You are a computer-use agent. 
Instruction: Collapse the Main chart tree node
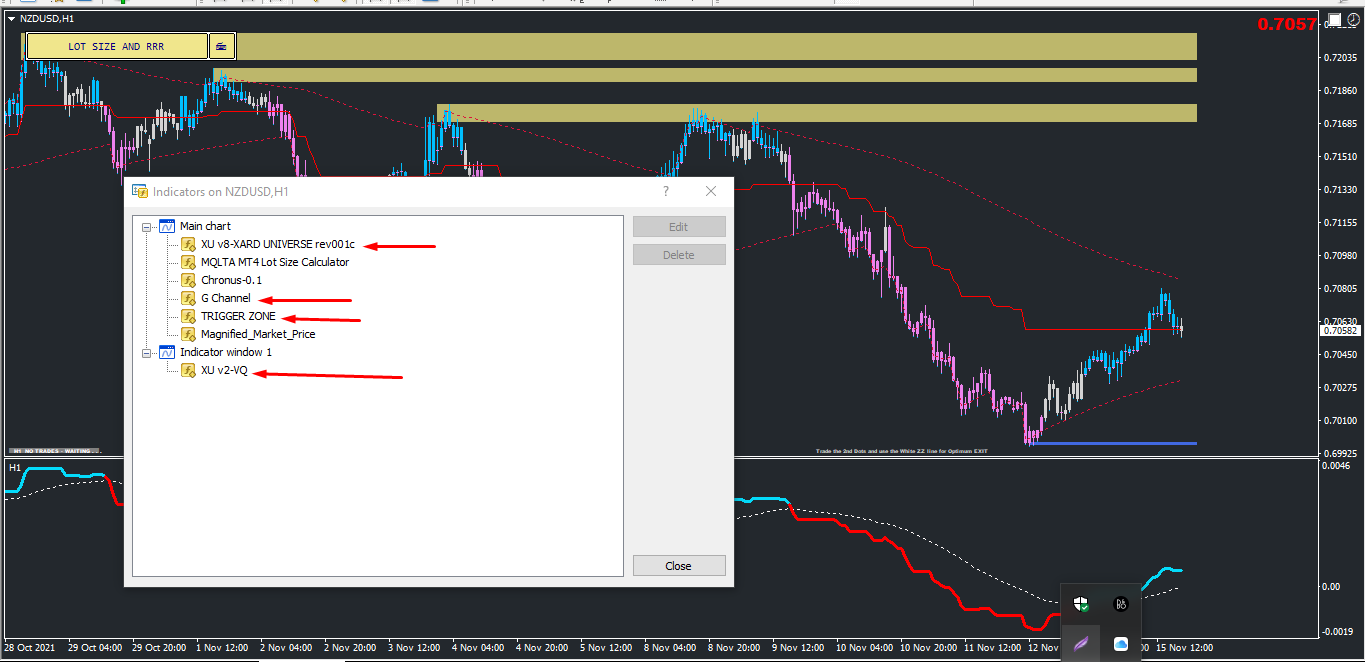coord(147,227)
